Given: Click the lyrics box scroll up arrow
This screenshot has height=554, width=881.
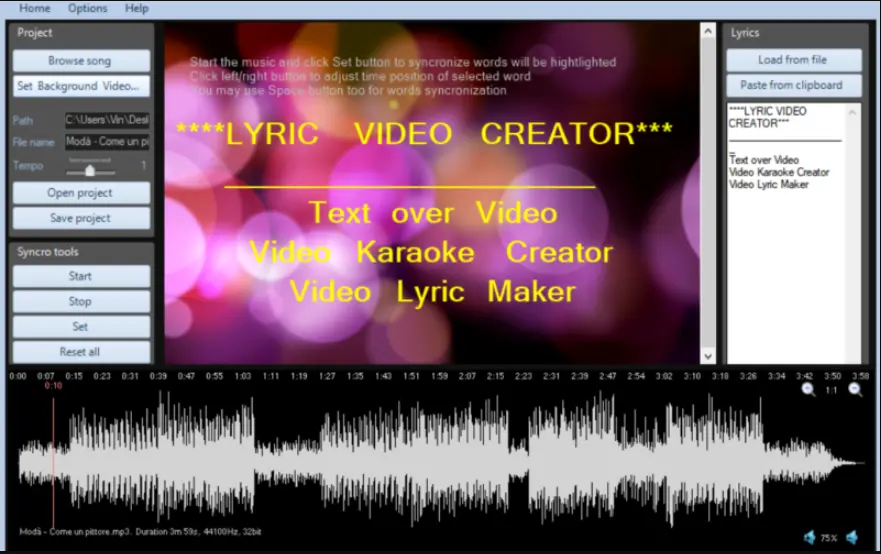Looking at the screenshot, I should tap(852, 112).
